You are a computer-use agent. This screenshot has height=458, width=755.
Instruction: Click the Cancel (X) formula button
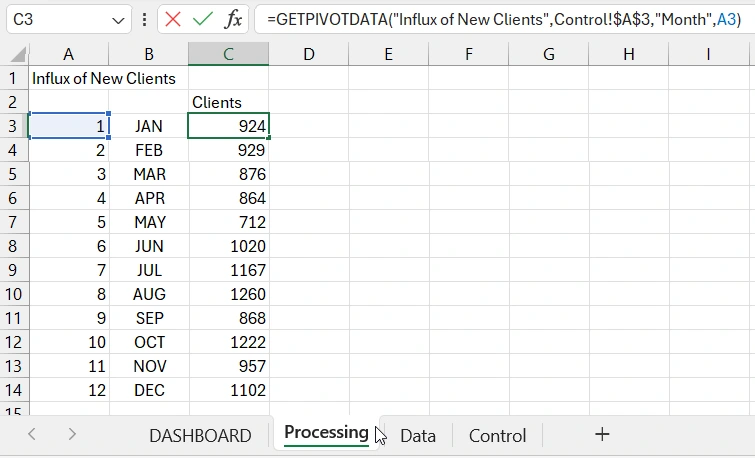[x=173, y=19]
